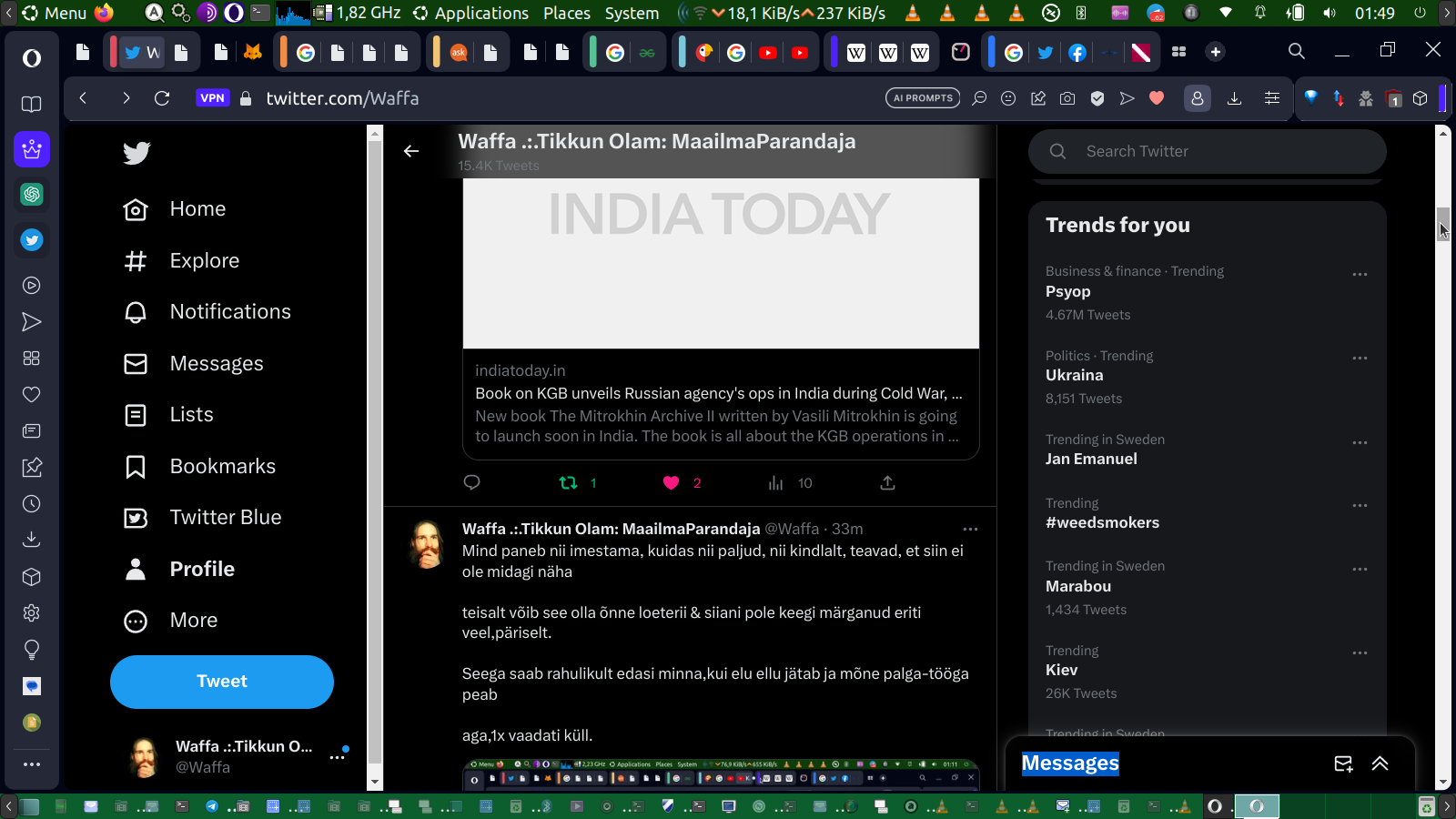
Task: Open the Explore page
Action: [x=181, y=261]
